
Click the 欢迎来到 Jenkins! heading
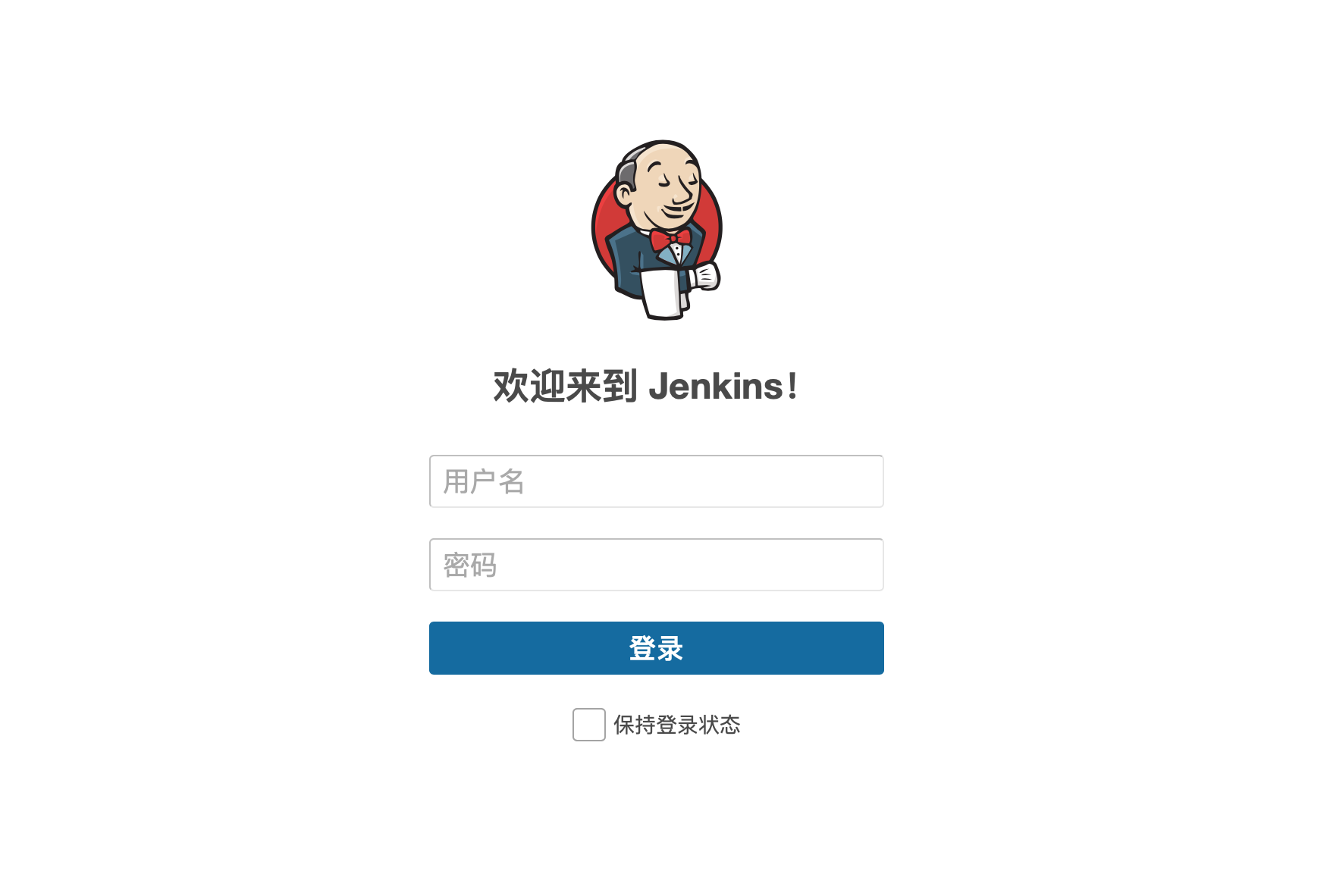[x=645, y=386]
